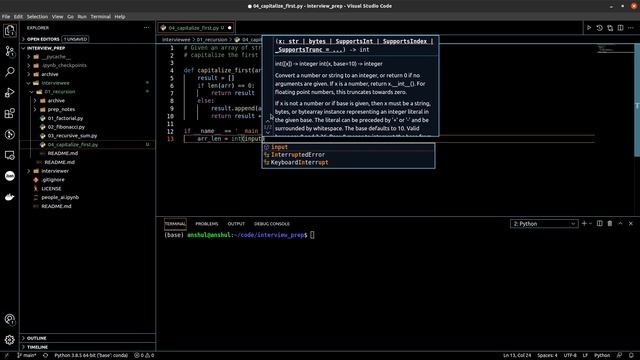Choose the KeyboardInterrupt suggestion
This screenshot has height=360, width=640.
click(348, 162)
